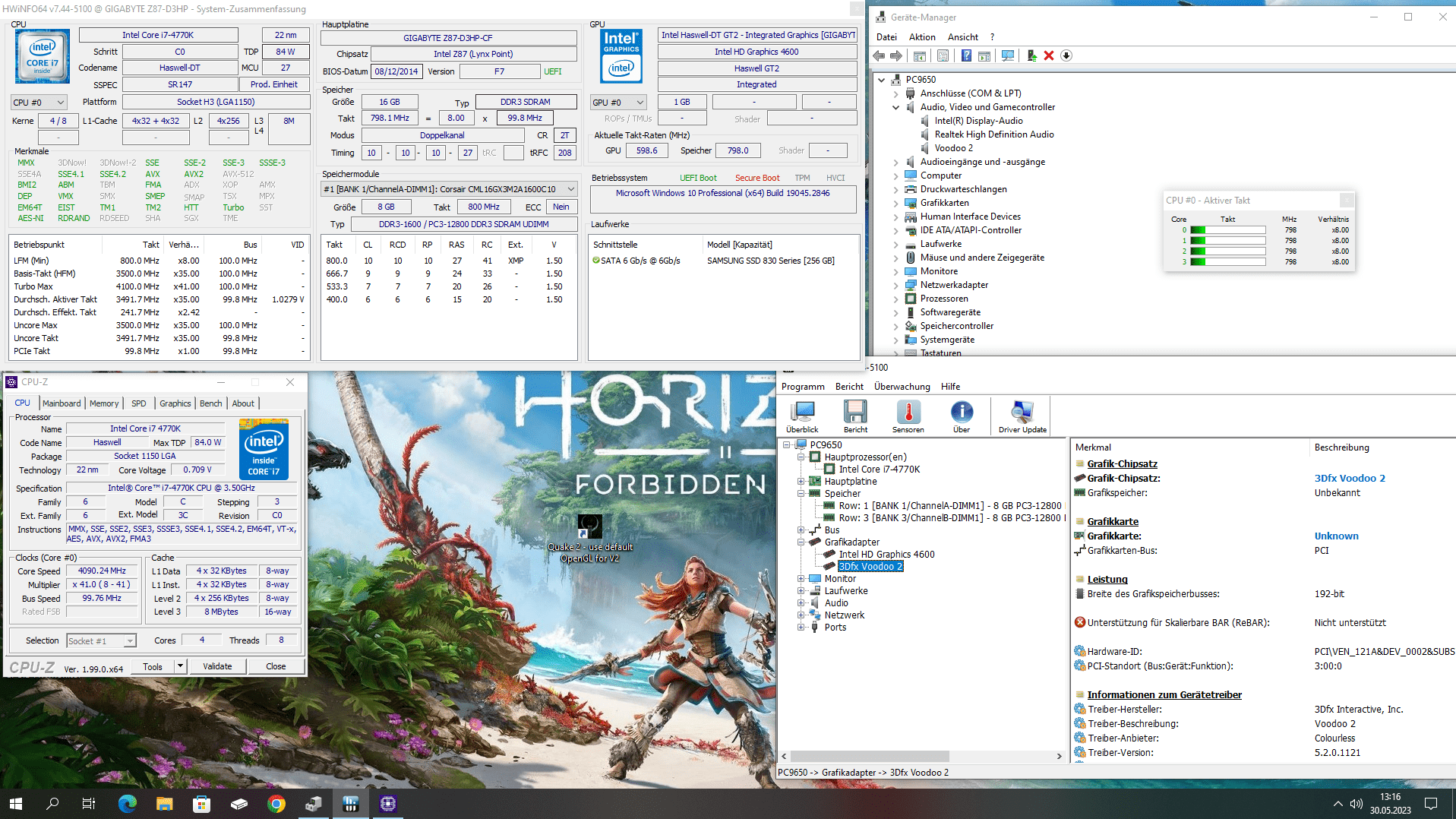Click the blue 3Dfx Voodoo 2 chipset link
This screenshot has width=1456, height=819.
1350,479
